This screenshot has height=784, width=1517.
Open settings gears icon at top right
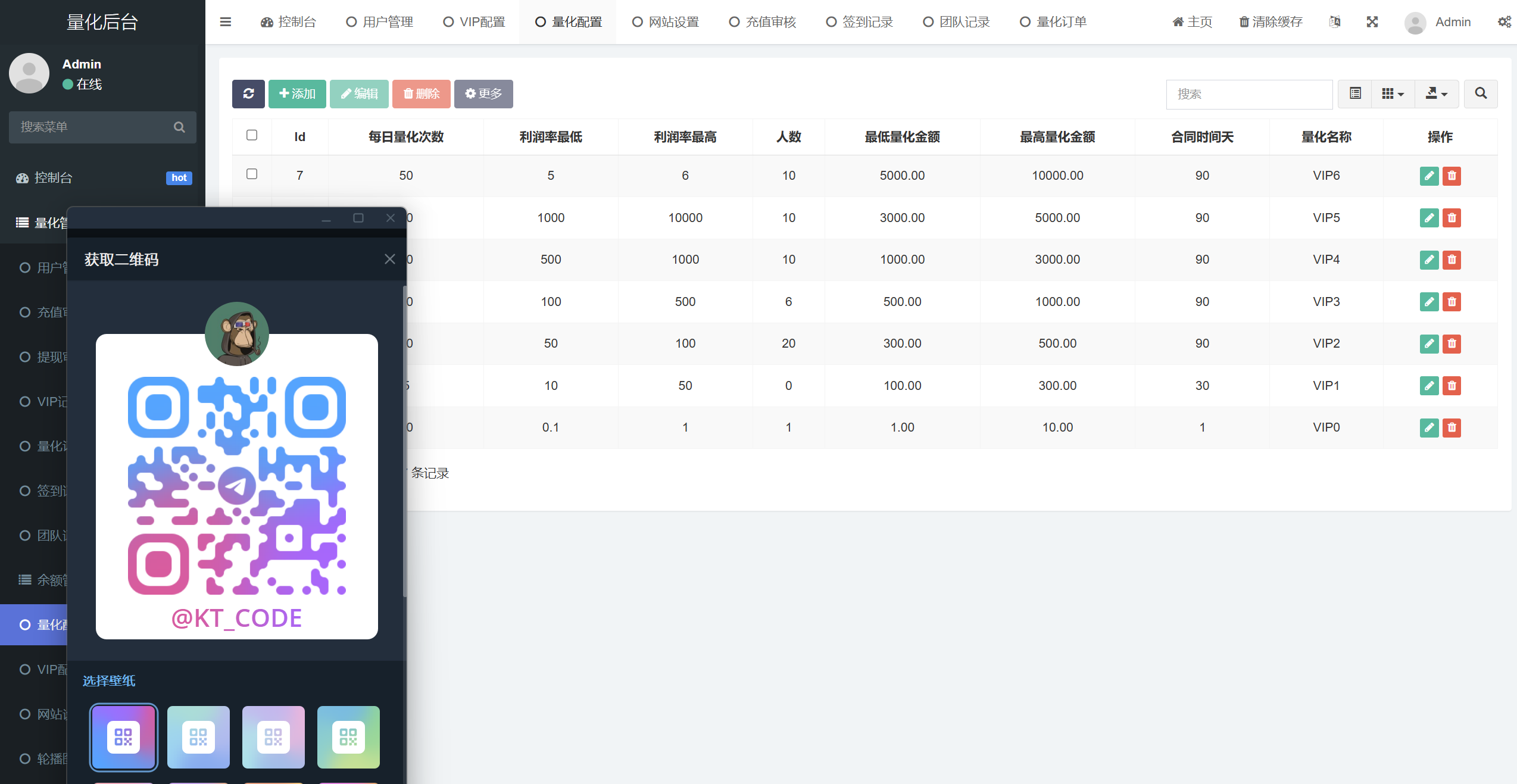1504,22
